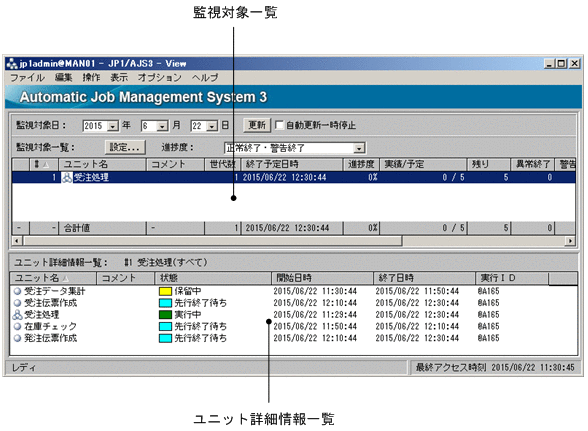This screenshot has height=431, width=588.
Task: Click the コメント header in unit details
Action: pyautogui.click(x=126, y=278)
